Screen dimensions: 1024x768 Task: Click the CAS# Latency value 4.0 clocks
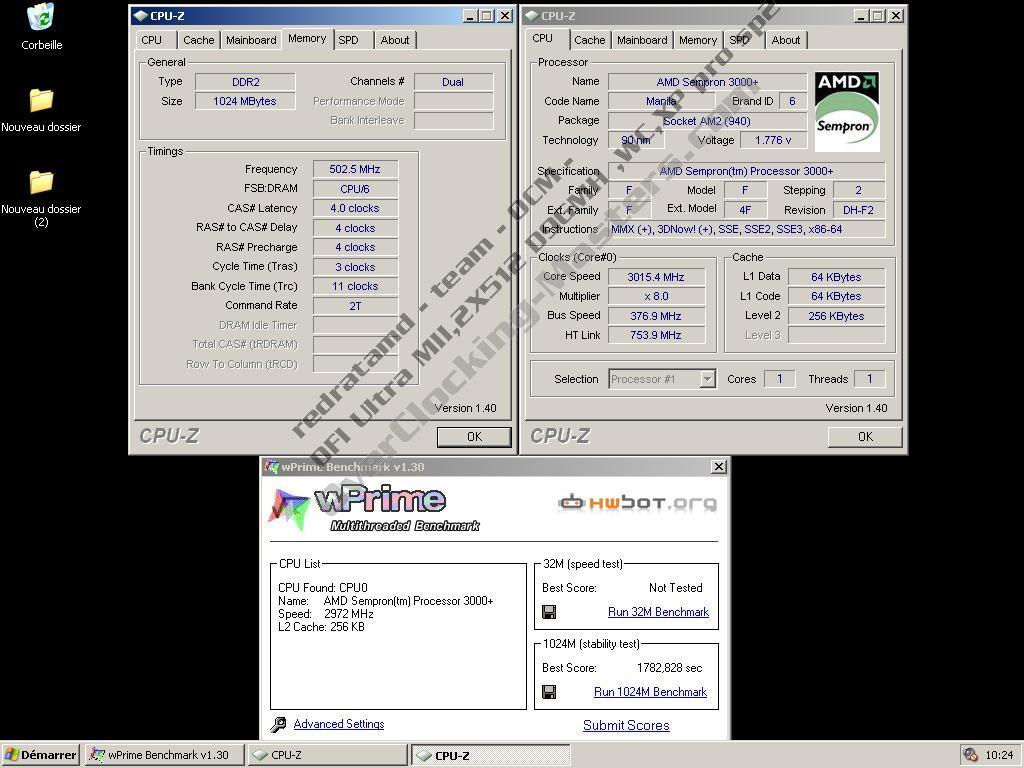coord(355,208)
